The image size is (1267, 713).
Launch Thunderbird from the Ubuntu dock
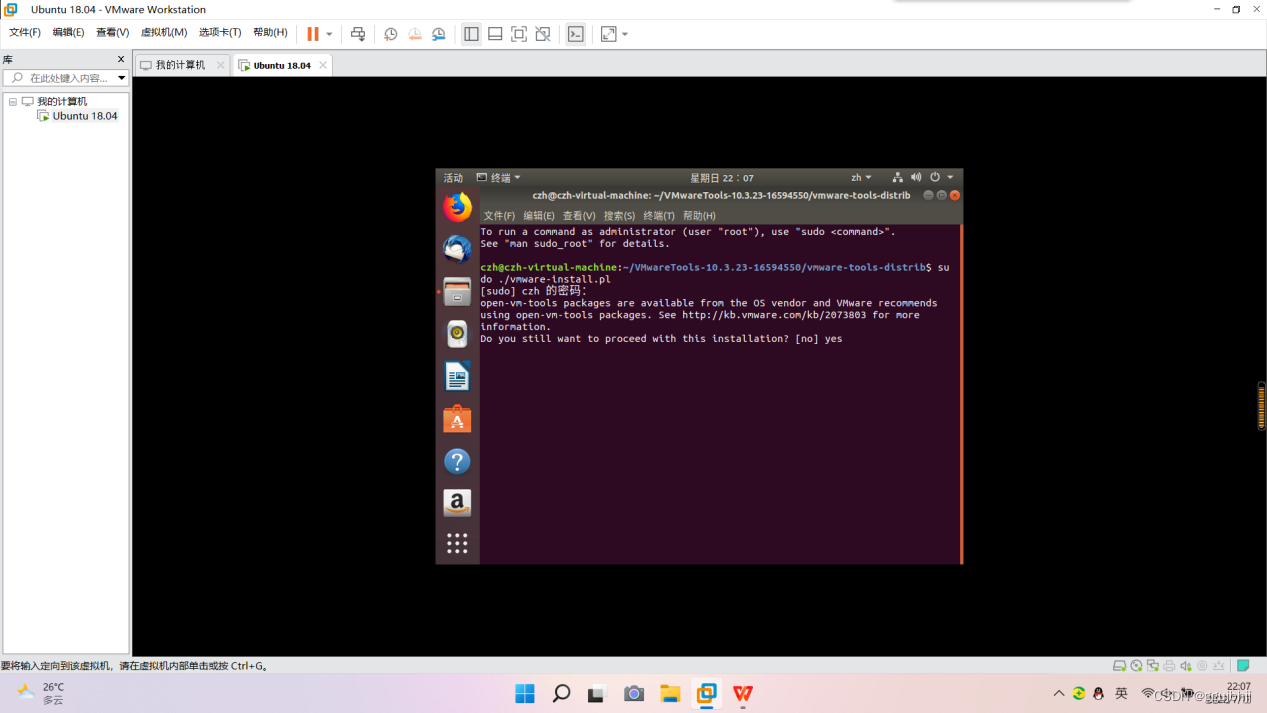[x=457, y=249]
